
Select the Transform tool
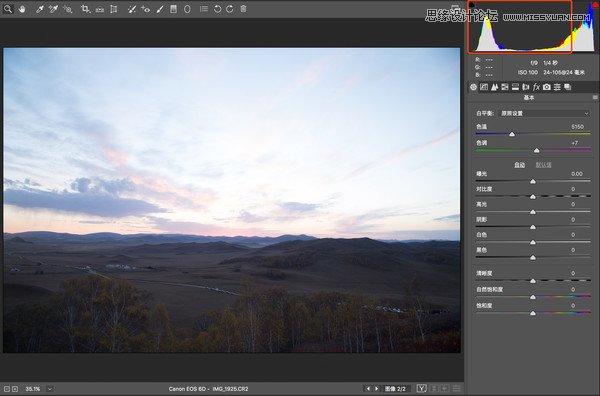[114, 9]
